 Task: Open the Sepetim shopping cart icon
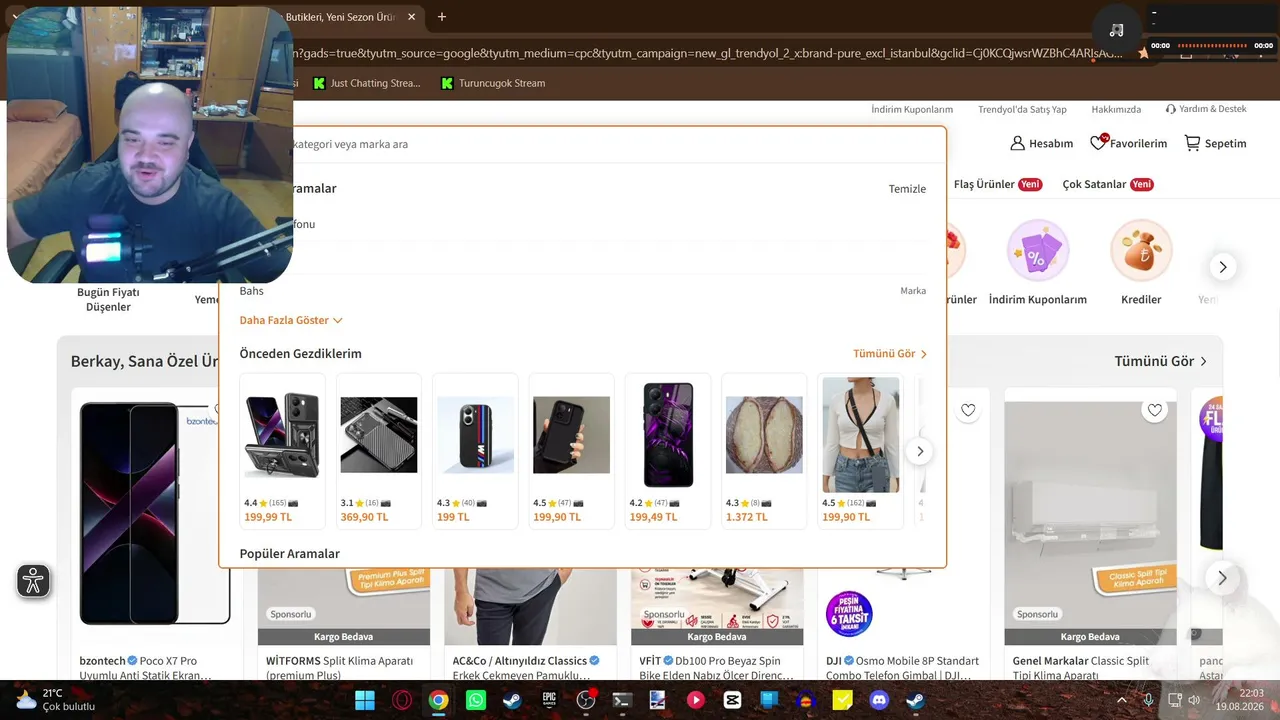(1192, 143)
